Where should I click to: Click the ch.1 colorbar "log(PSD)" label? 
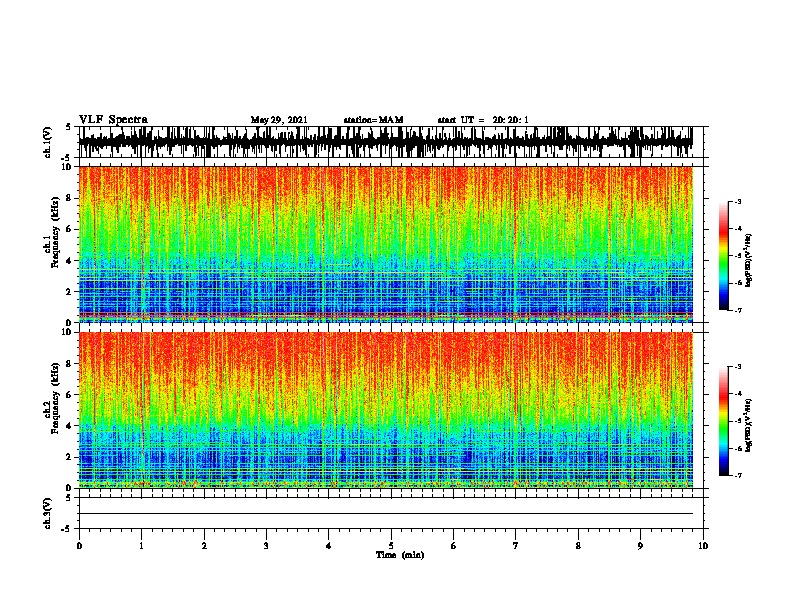point(748,261)
